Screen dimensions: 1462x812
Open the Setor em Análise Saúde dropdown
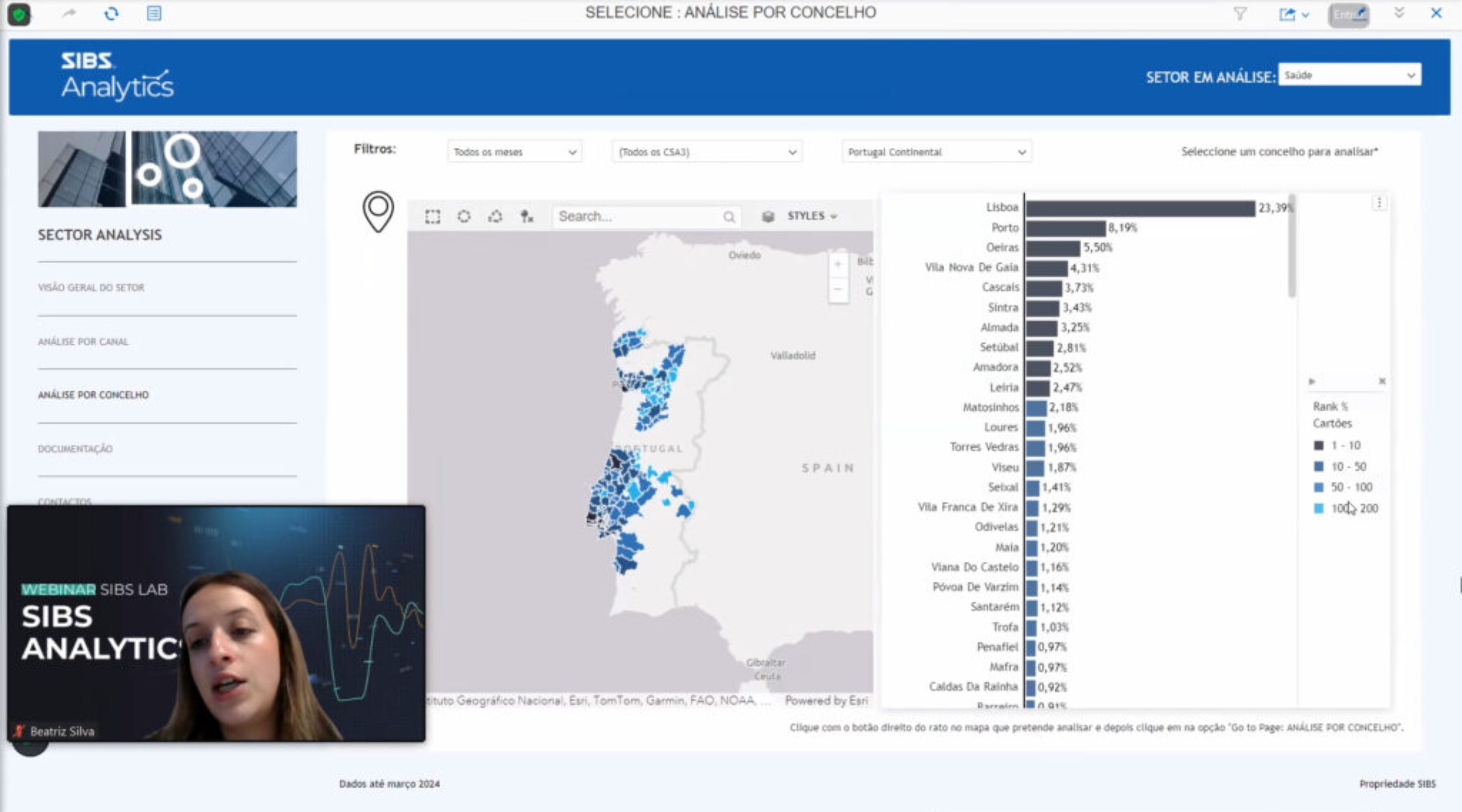[1349, 75]
